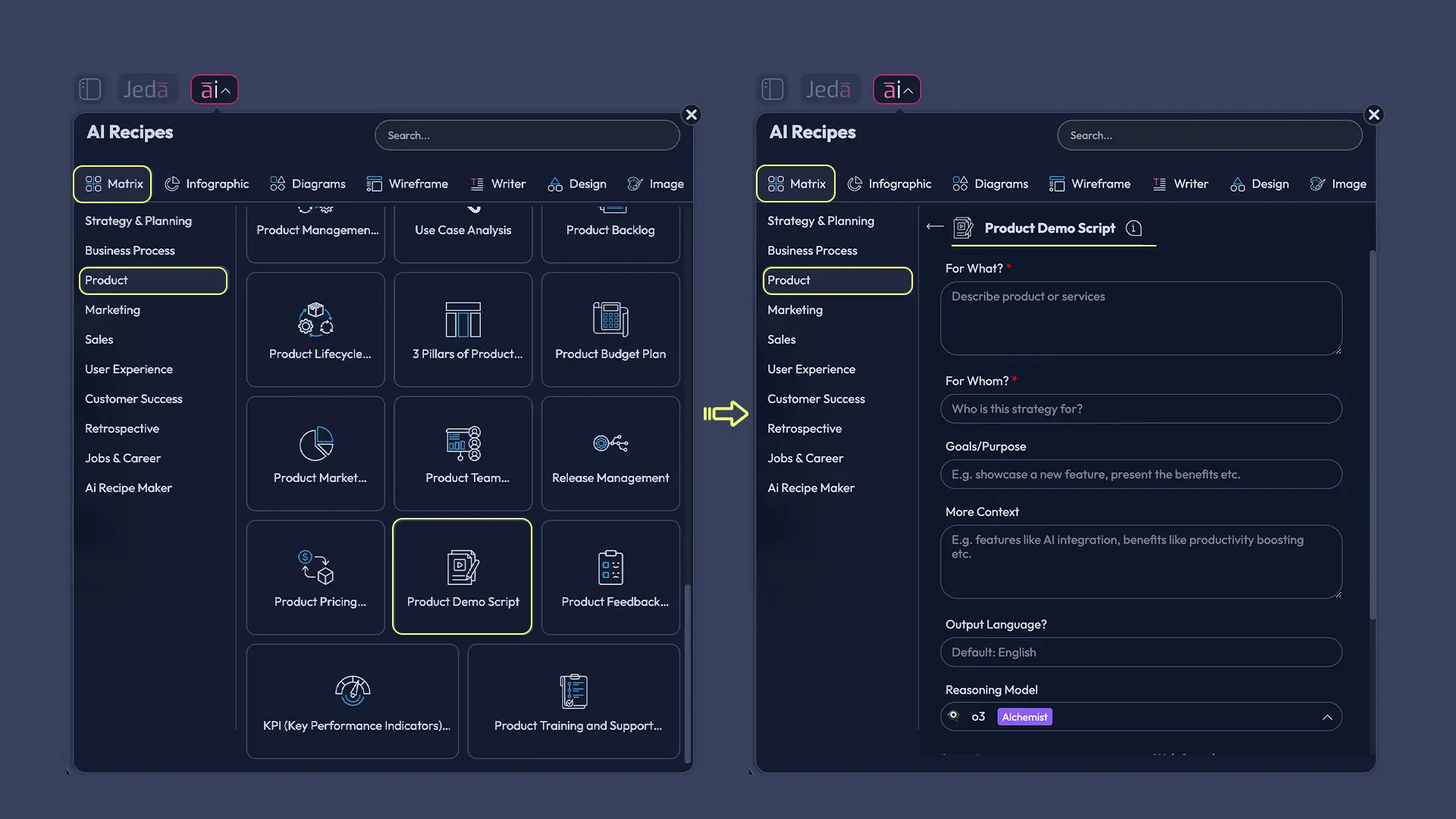Select Ai Recipe Maker in right sidebar
Viewport: 1456px width, 819px height.
click(811, 488)
